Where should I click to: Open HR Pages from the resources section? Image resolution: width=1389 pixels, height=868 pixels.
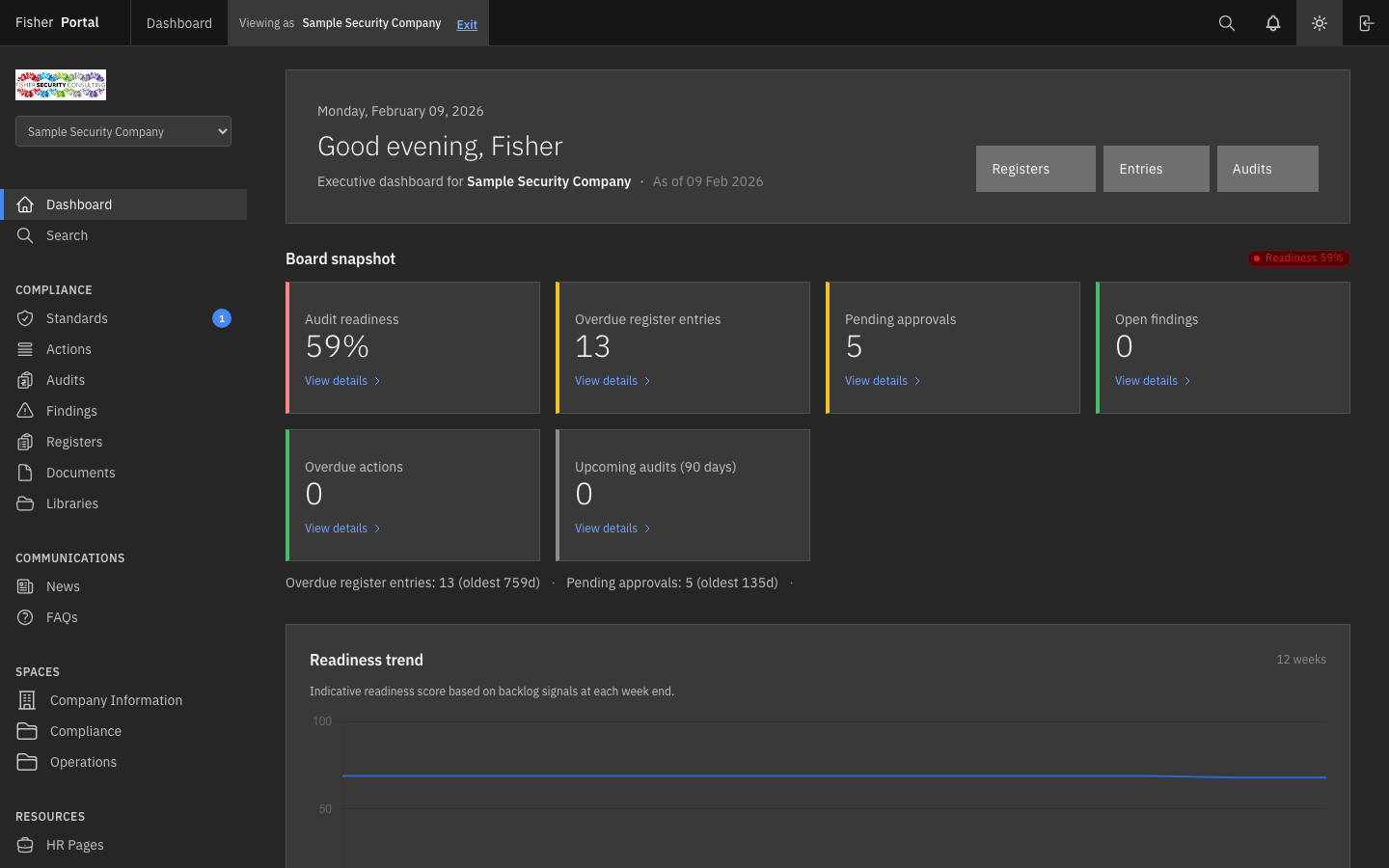pos(74,845)
